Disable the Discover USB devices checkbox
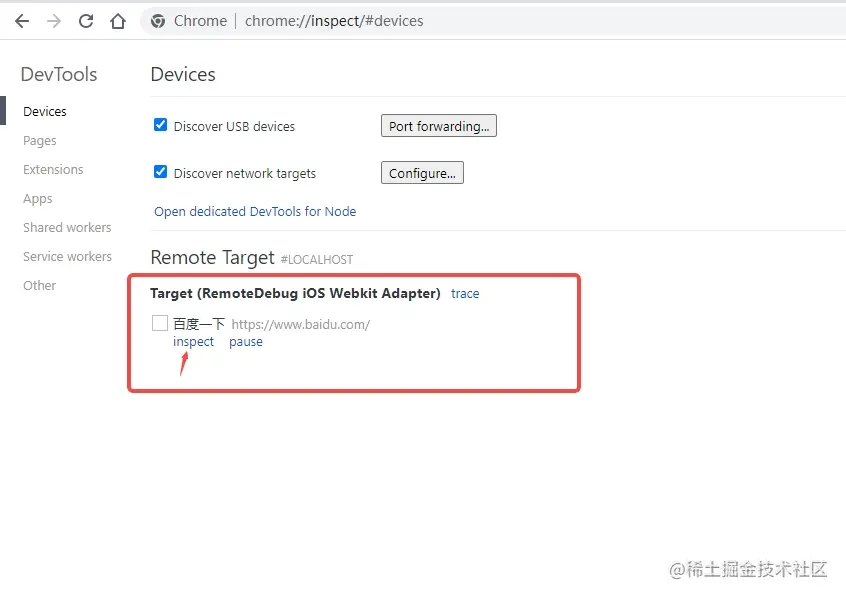This screenshot has width=846, height=598. [161, 125]
